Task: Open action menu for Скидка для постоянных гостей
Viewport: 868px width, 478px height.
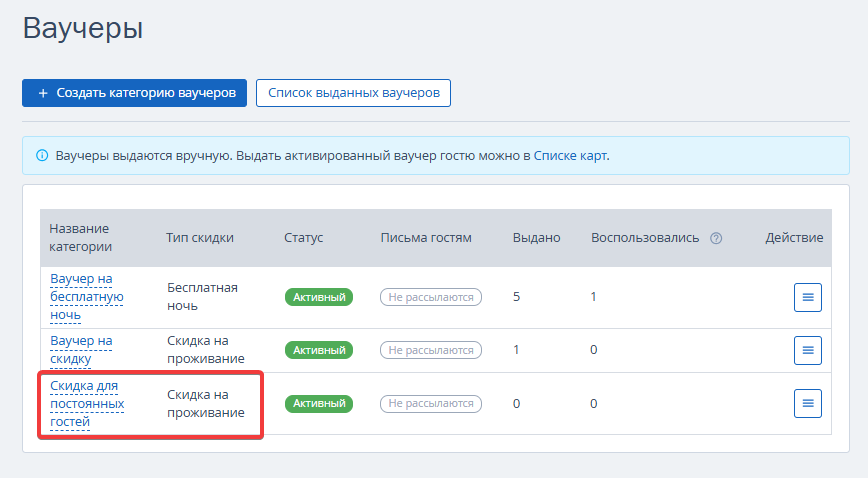Action: 808,403
